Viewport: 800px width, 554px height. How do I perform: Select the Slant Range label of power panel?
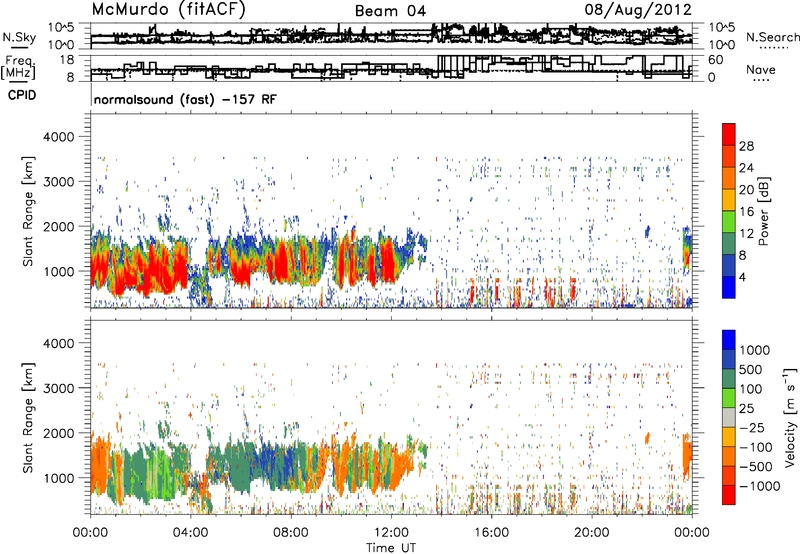28,212
